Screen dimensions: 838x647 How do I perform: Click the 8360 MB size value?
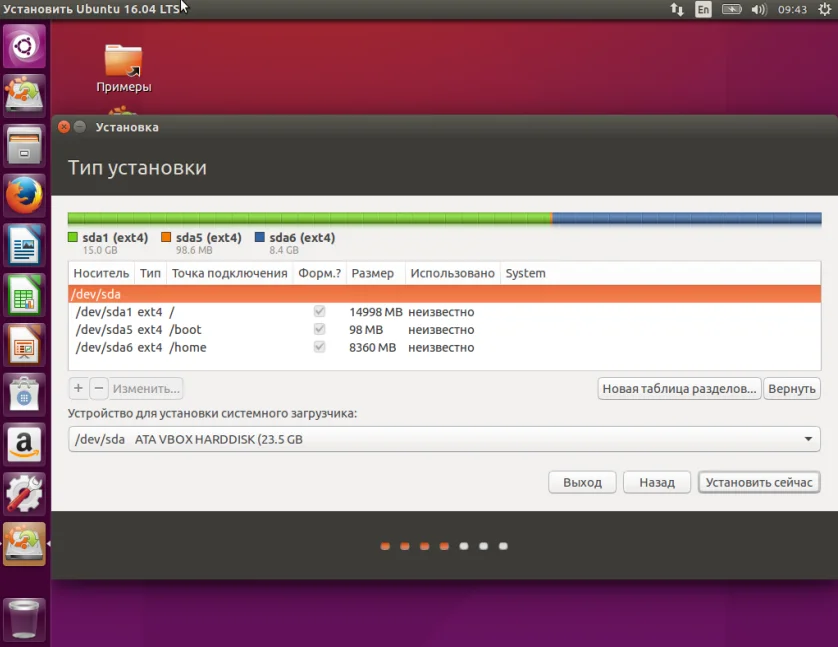(373, 347)
